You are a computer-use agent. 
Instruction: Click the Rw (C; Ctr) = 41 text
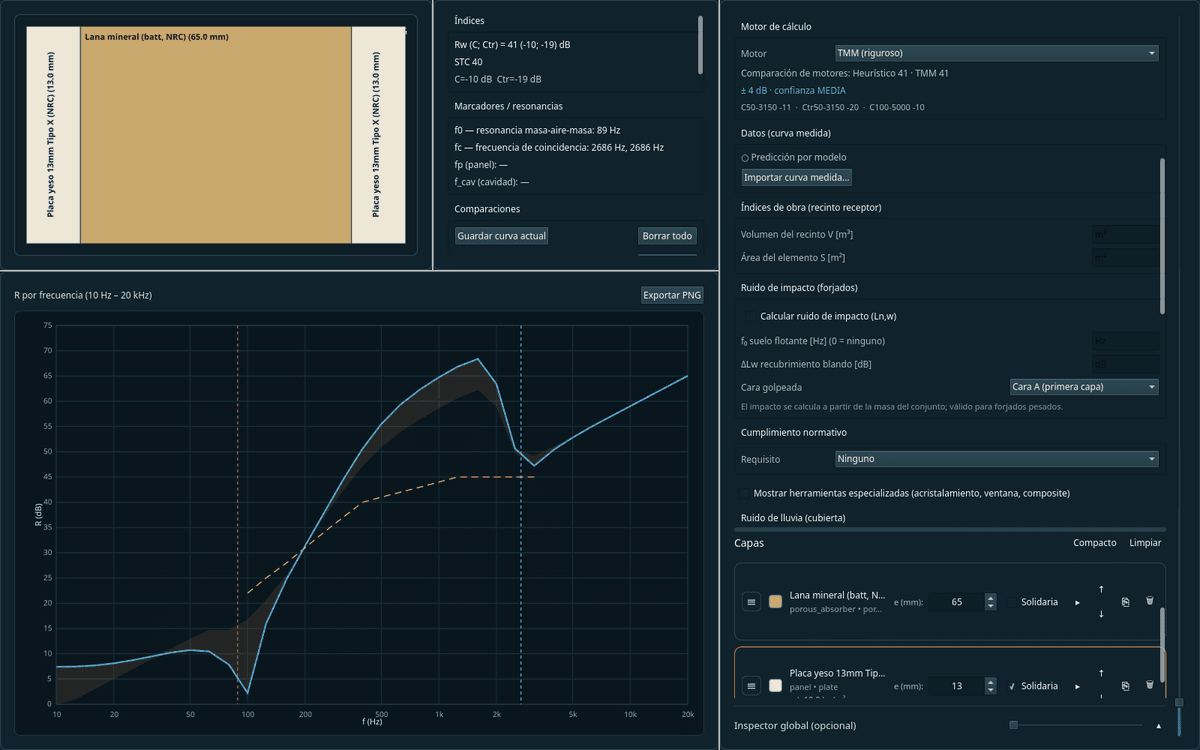[512, 45]
